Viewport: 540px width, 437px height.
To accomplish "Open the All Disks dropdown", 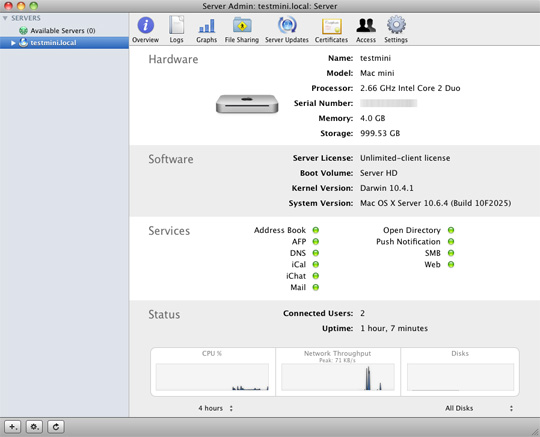I will point(479,408).
